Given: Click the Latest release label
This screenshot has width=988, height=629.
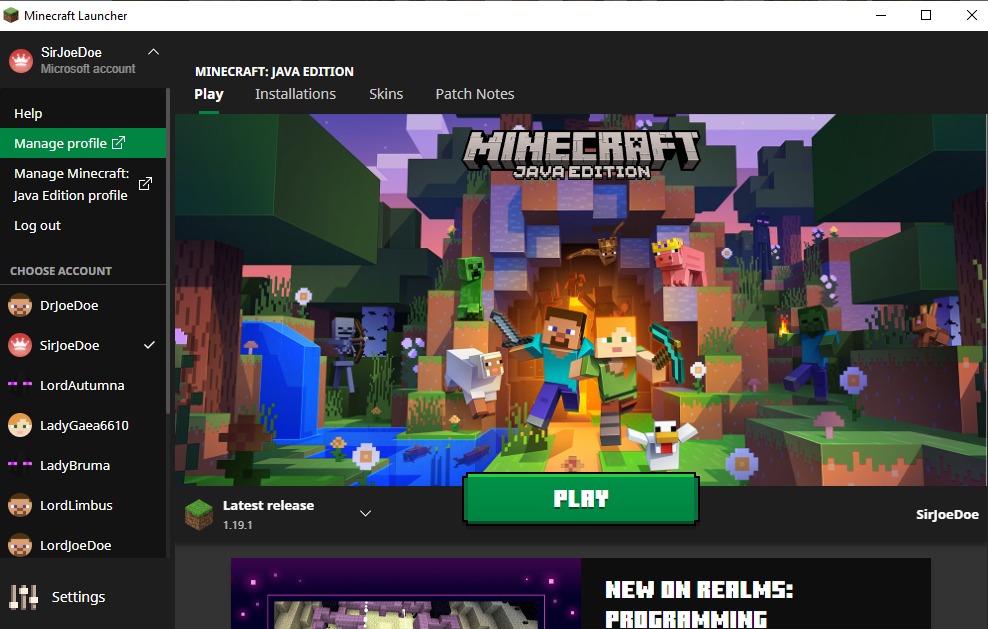Looking at the screenshot, I should [x=268, y=505].
